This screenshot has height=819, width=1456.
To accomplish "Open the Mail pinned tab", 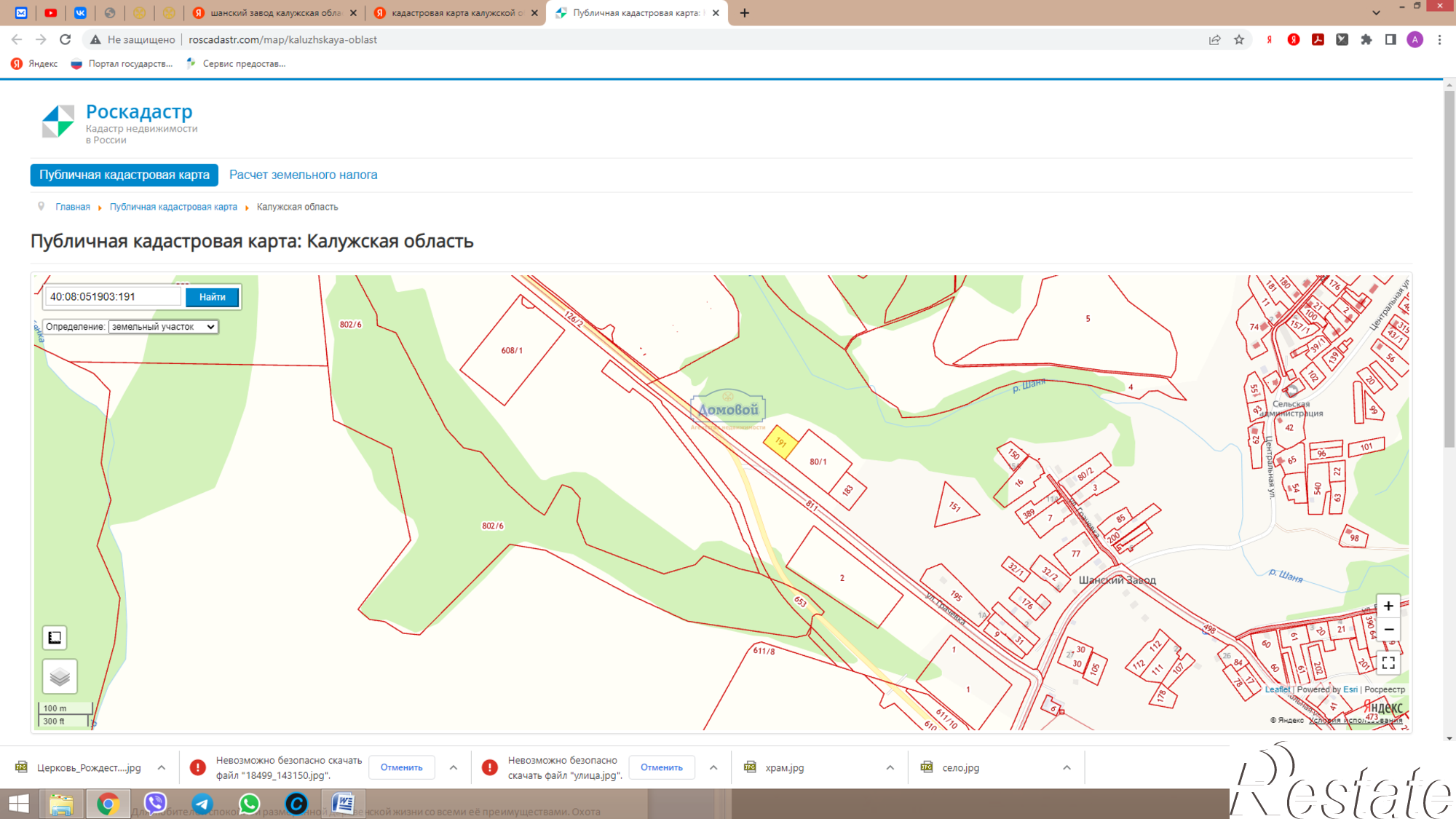I will (x=21, y=12).
